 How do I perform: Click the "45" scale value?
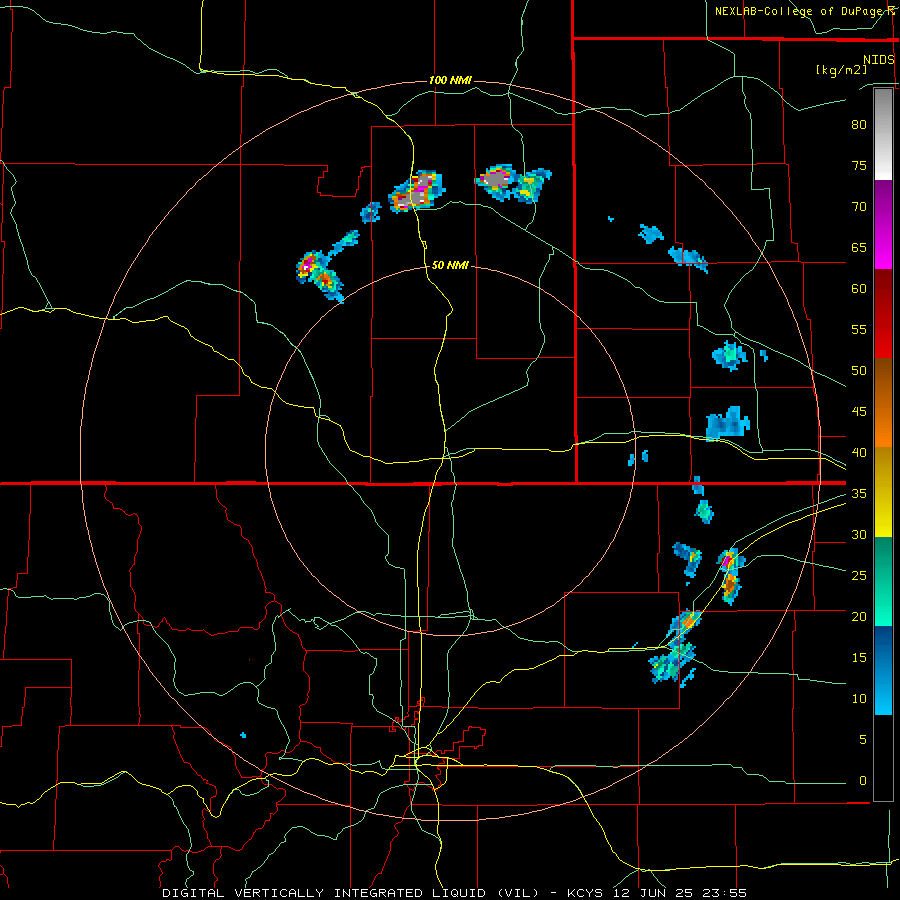coord(859,412)
